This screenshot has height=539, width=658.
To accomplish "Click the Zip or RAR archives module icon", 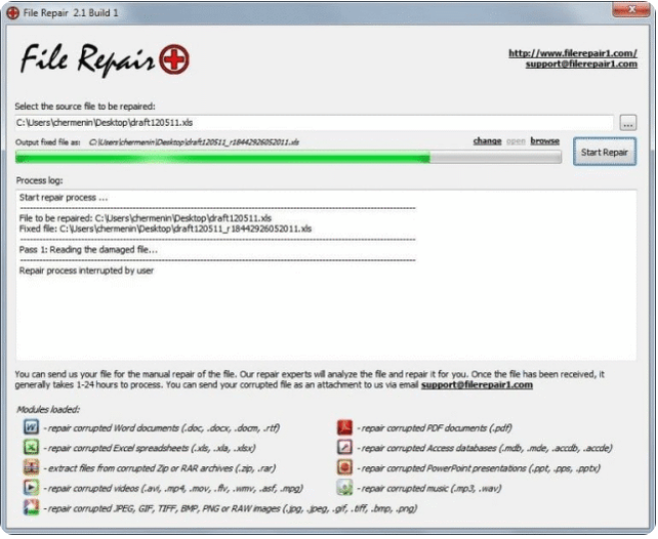I will point(31,467).
